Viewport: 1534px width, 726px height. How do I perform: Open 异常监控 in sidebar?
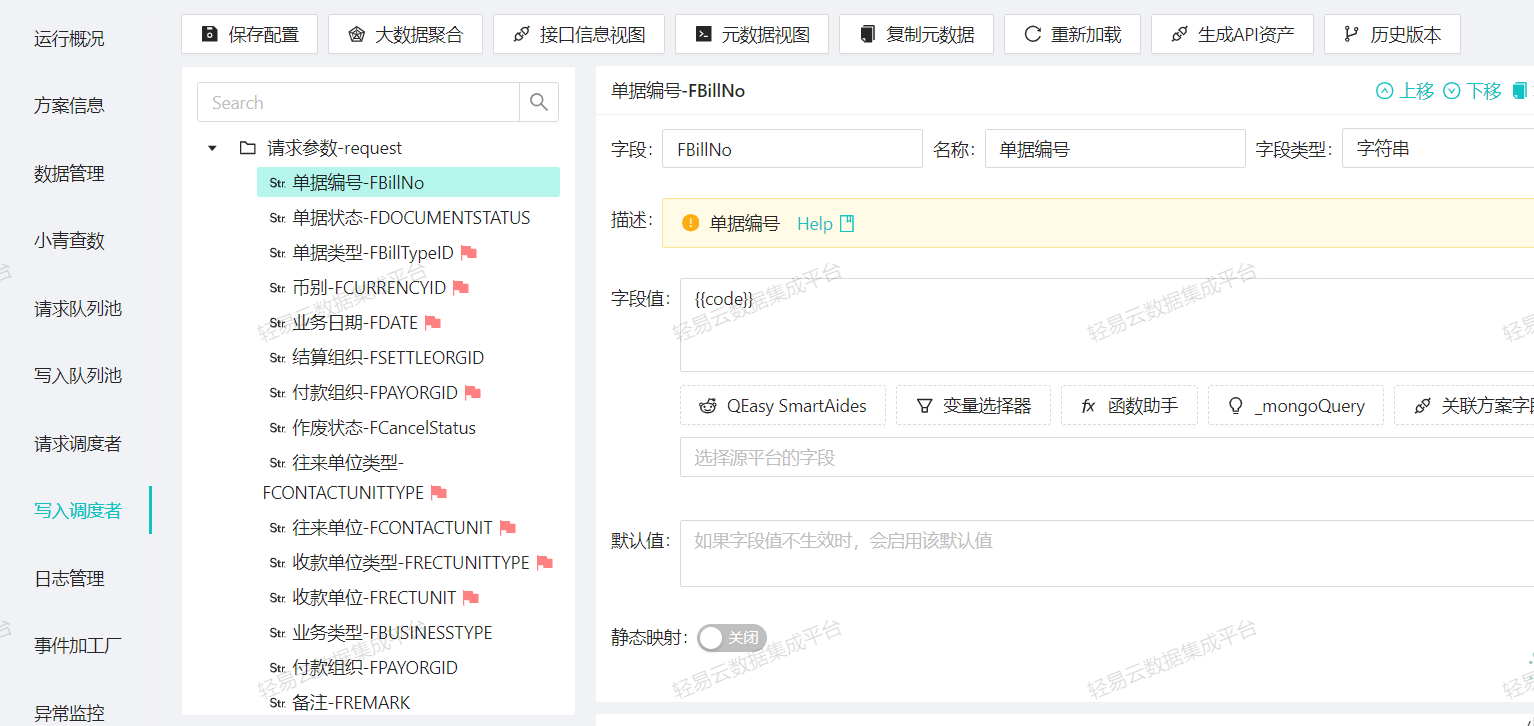click(69, 713)
